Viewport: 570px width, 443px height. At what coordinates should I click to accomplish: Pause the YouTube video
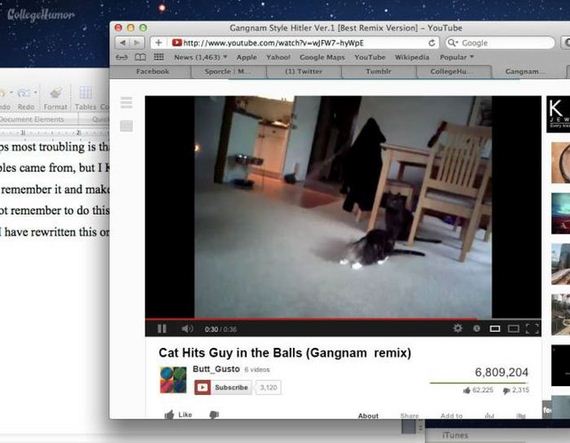[x=162, y=329]
